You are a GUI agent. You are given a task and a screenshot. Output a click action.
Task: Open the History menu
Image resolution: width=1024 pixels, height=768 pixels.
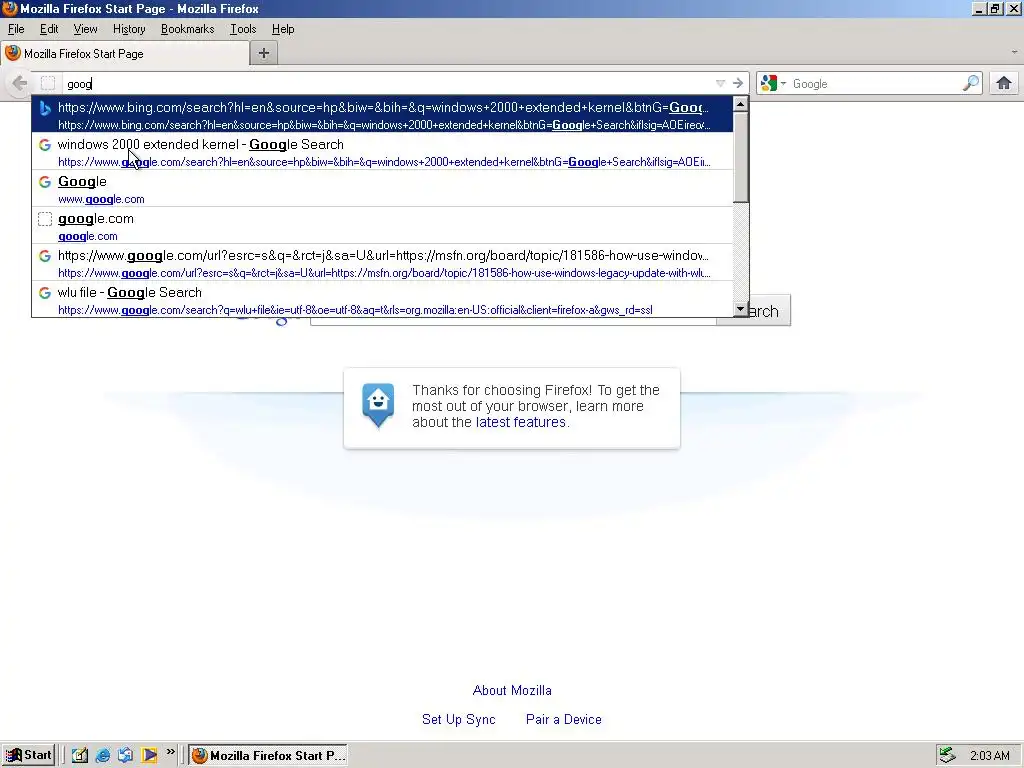(129, 29)
